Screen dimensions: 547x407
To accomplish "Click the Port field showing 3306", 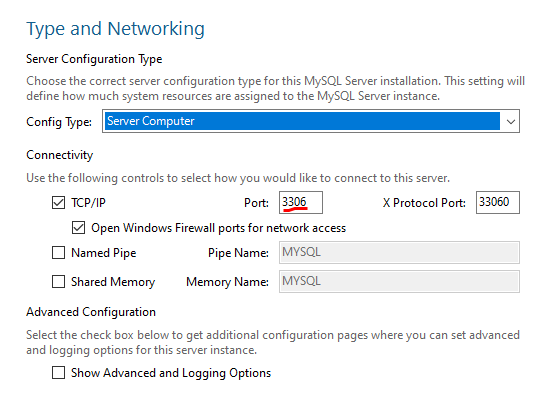I will [301, 202].
